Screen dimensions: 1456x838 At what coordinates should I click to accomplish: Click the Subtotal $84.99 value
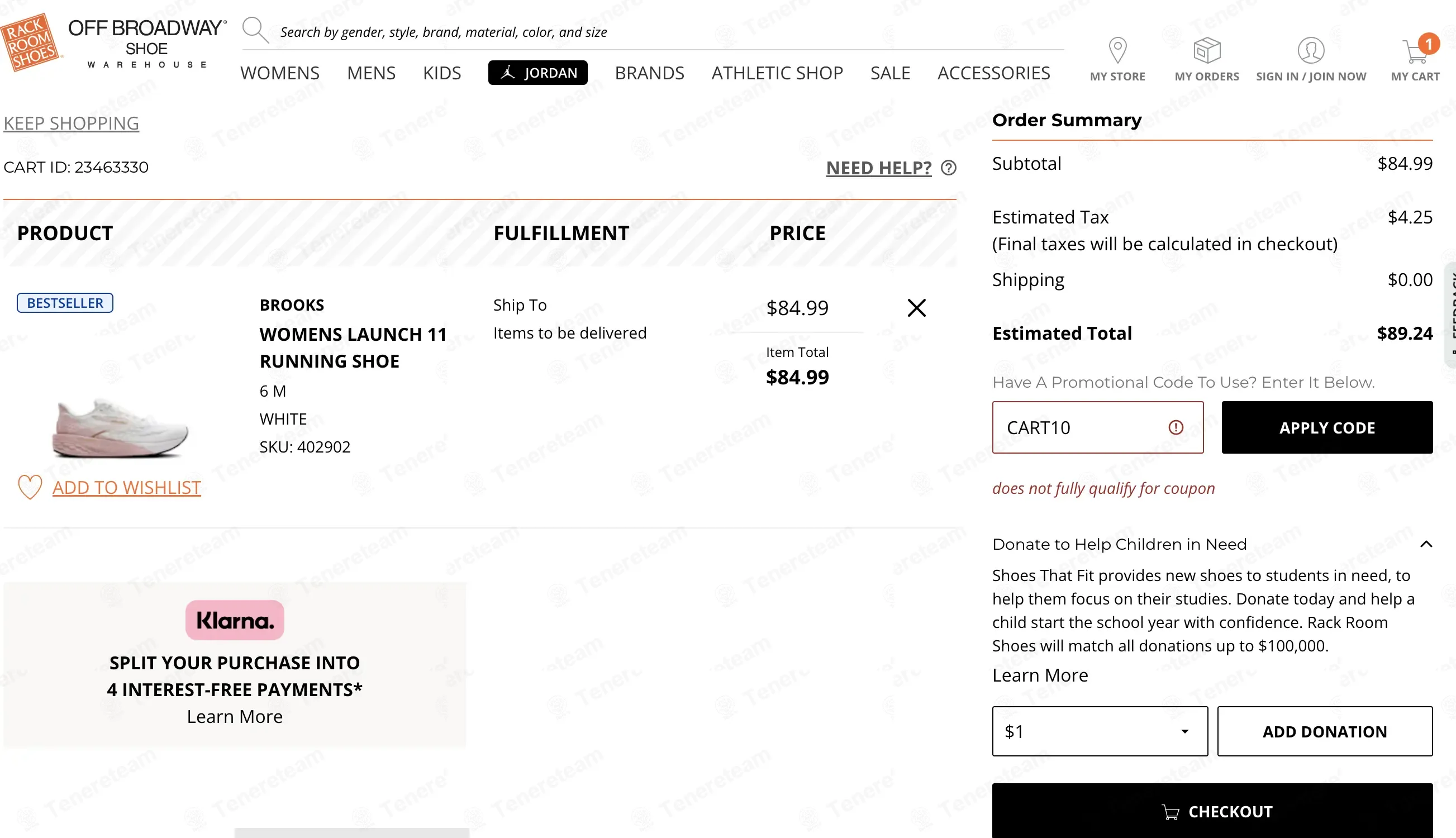coord(1404,164)
